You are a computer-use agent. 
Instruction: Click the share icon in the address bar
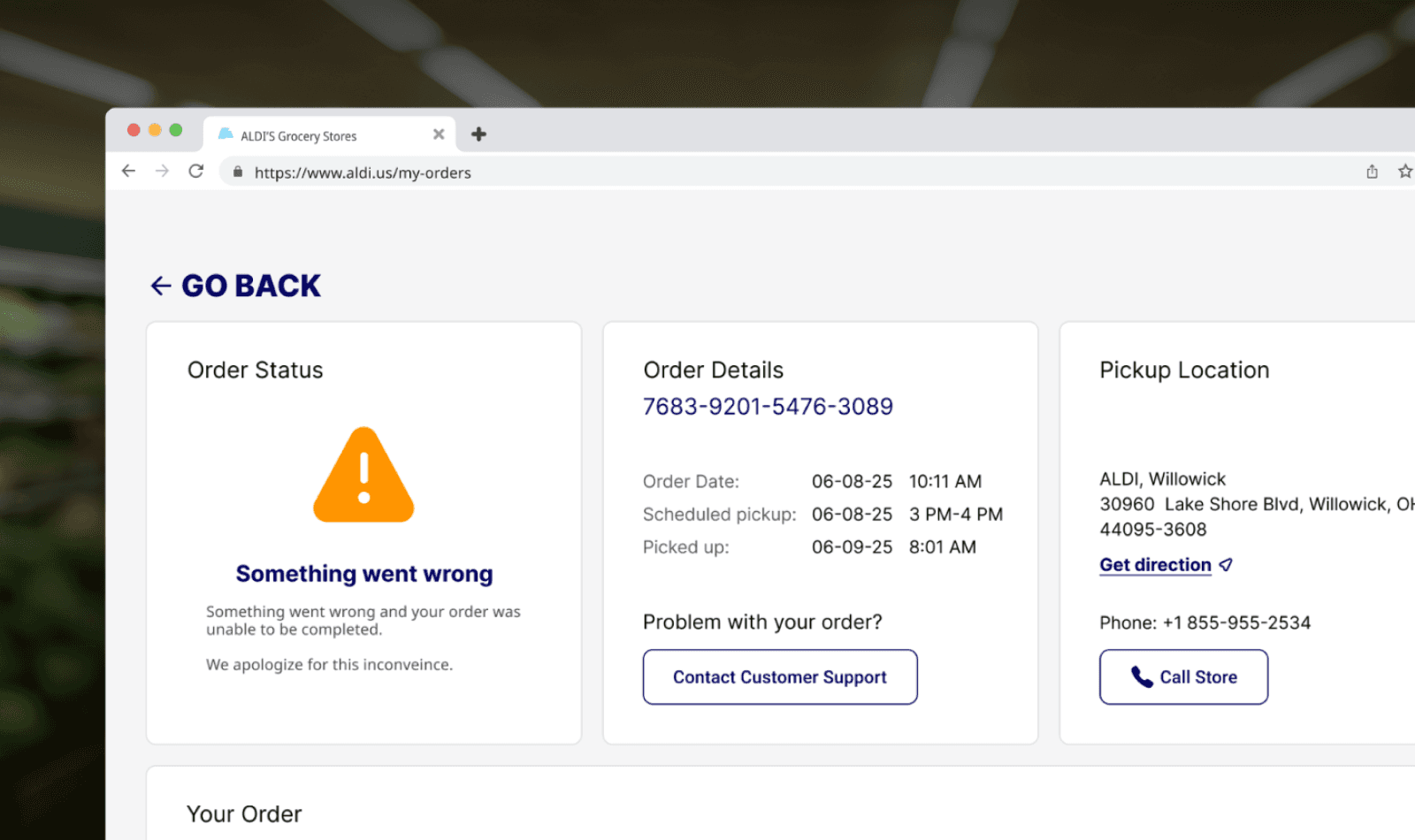pyautogui.click(x=1372, y=172)
